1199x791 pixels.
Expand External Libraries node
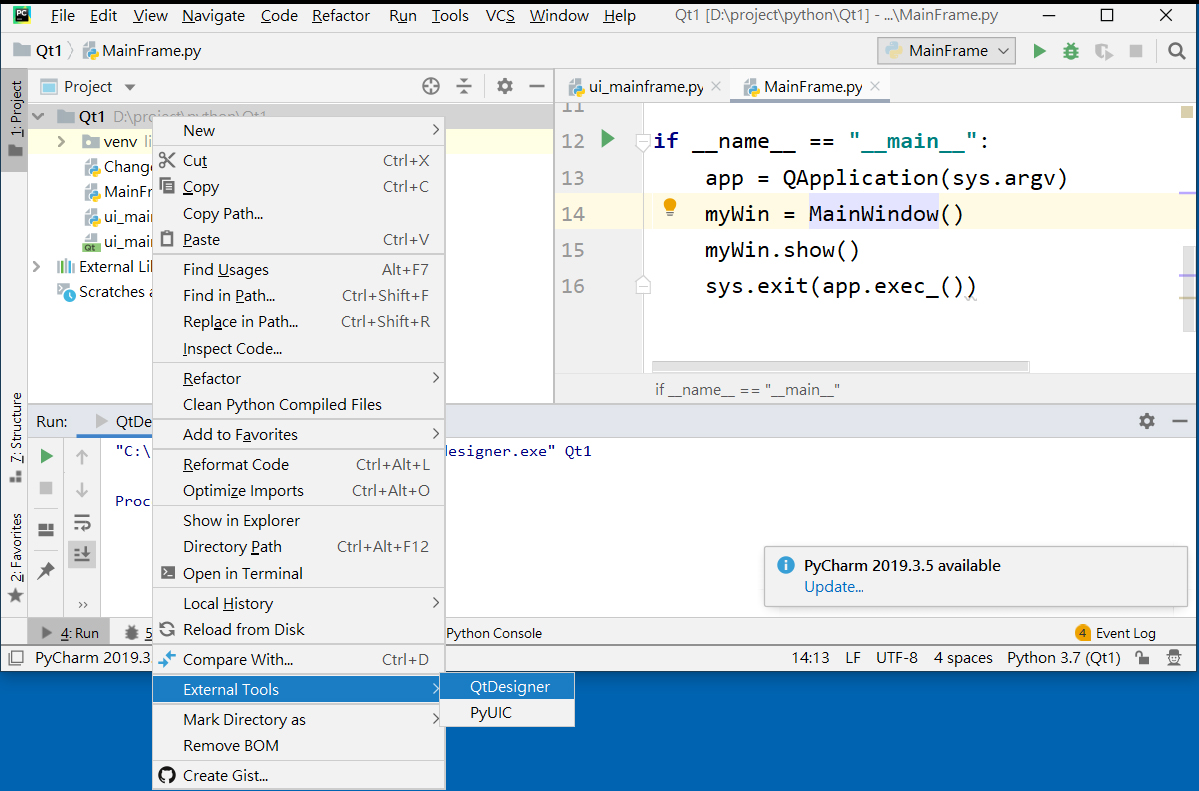click(37, 267)
